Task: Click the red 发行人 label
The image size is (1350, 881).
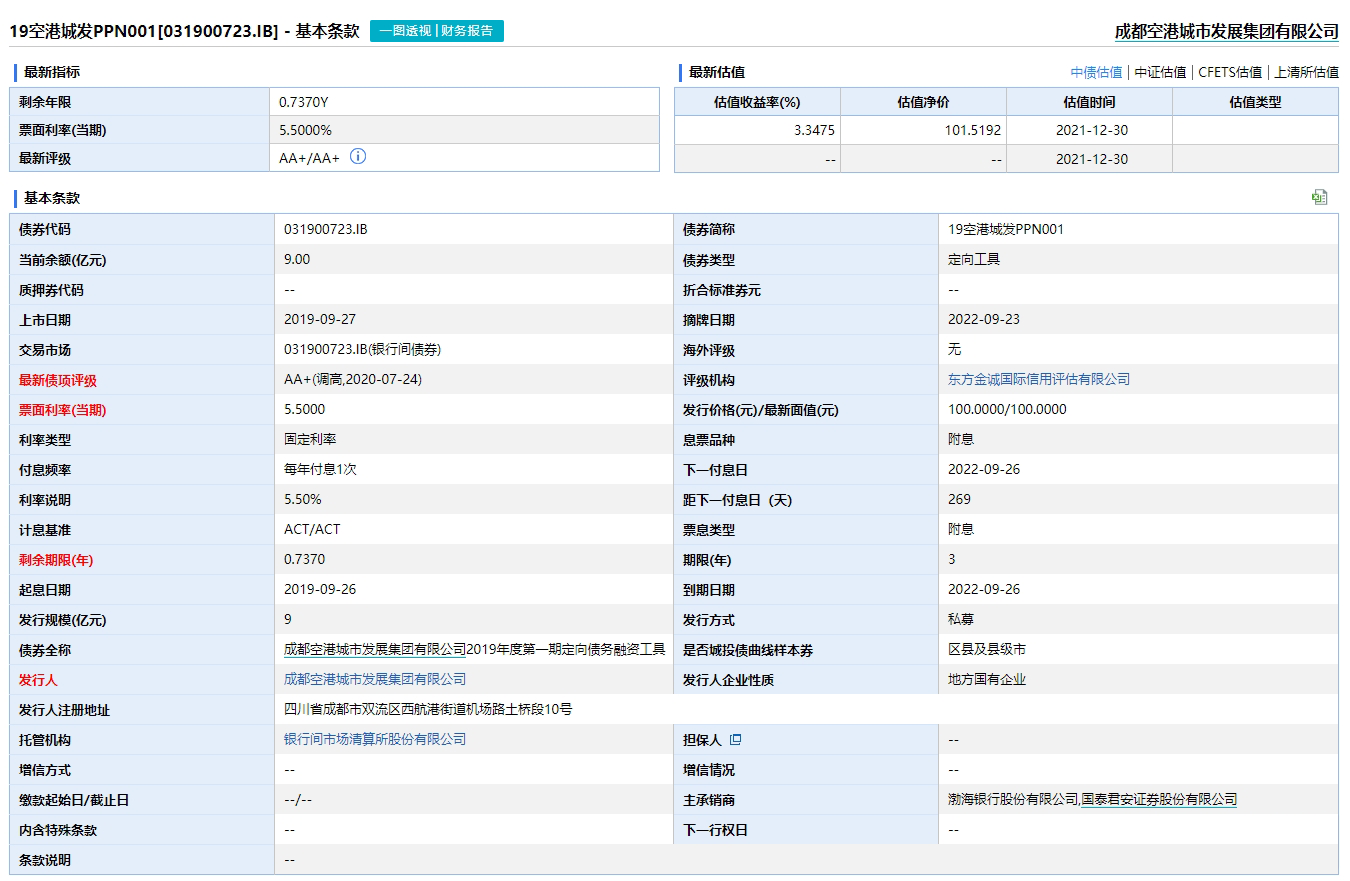Action: click(38, 680)
